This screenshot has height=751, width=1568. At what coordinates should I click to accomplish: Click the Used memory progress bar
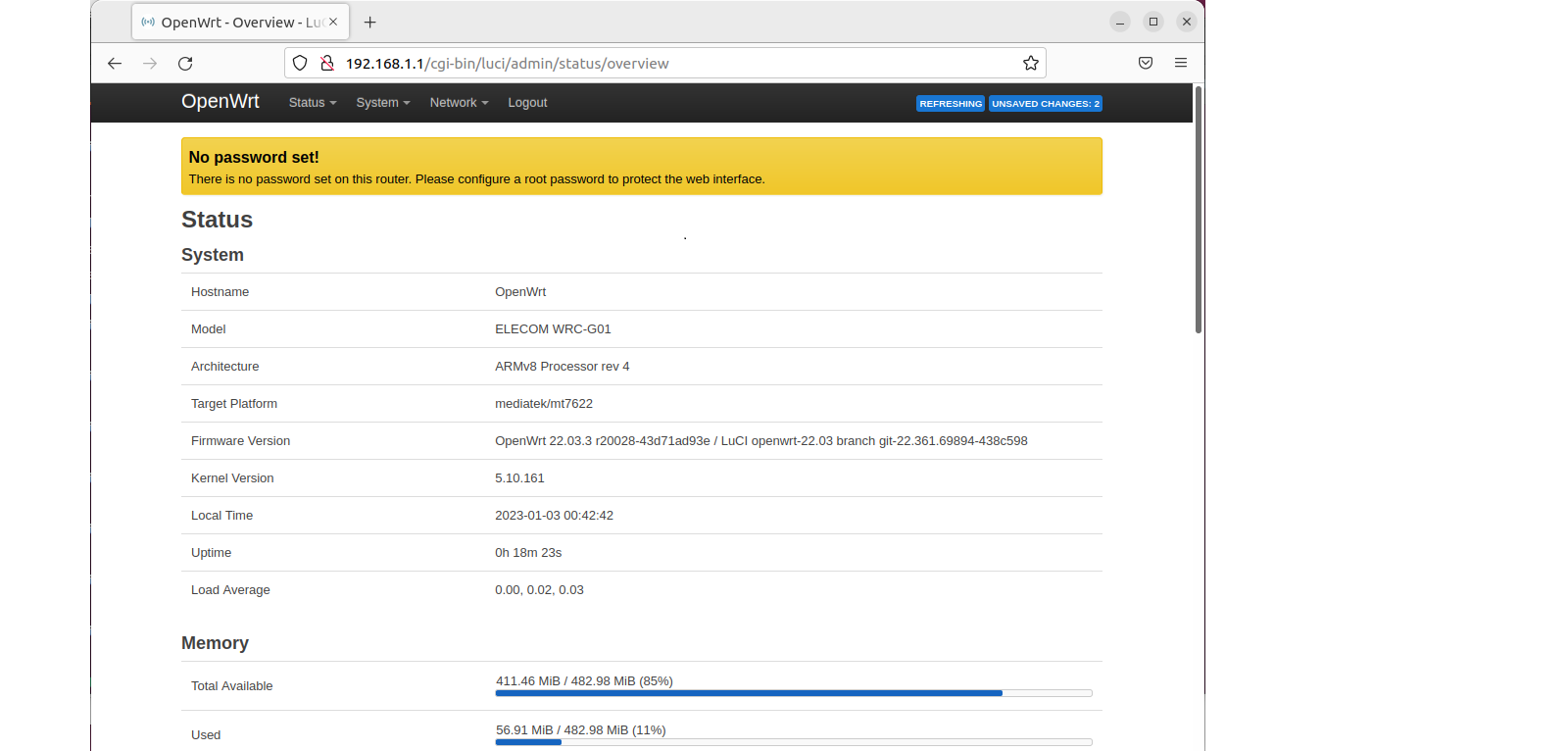pos(794,742)
